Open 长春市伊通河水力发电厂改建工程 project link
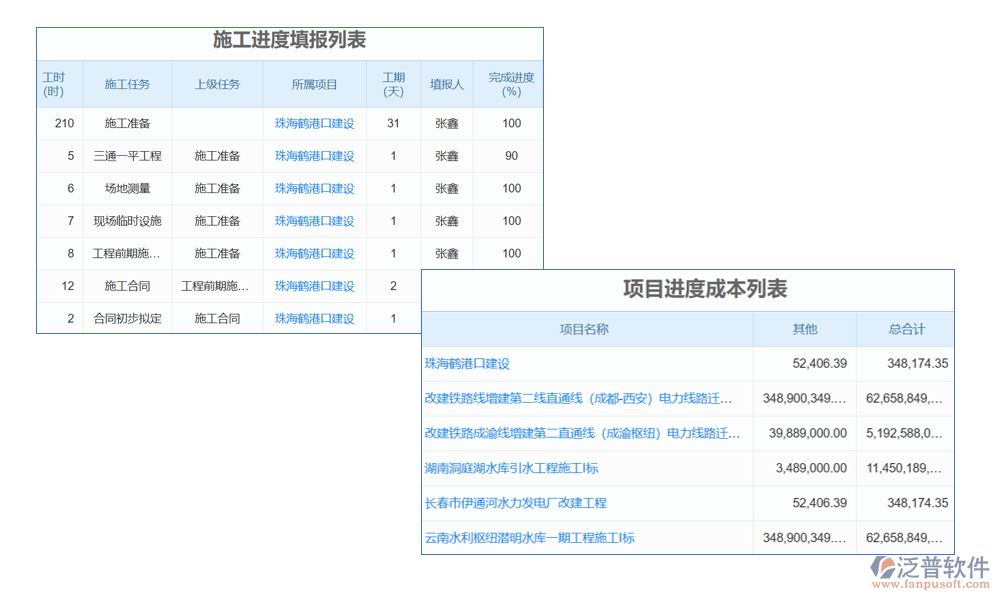Screen dimensions: 1000x600 coord(515,503)
